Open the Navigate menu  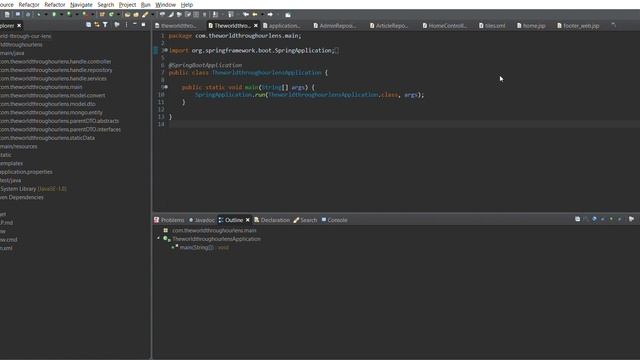click(81, 4)
